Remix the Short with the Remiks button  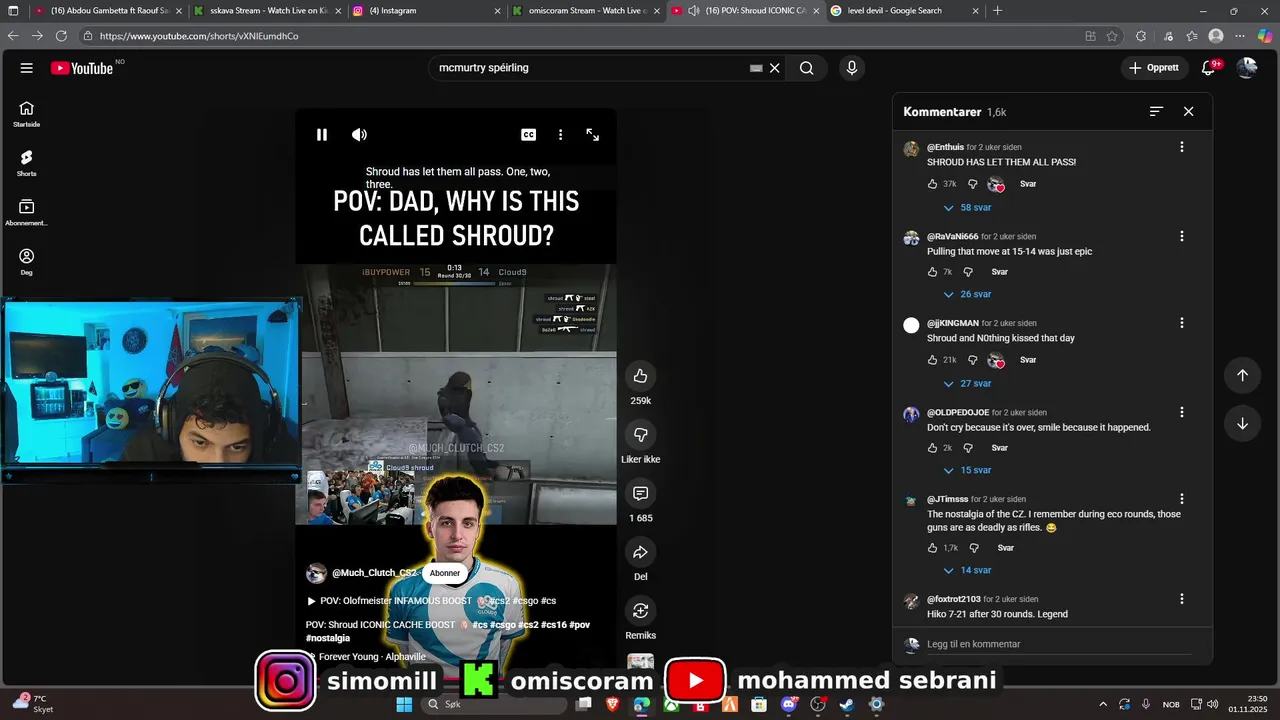(641, 610)
